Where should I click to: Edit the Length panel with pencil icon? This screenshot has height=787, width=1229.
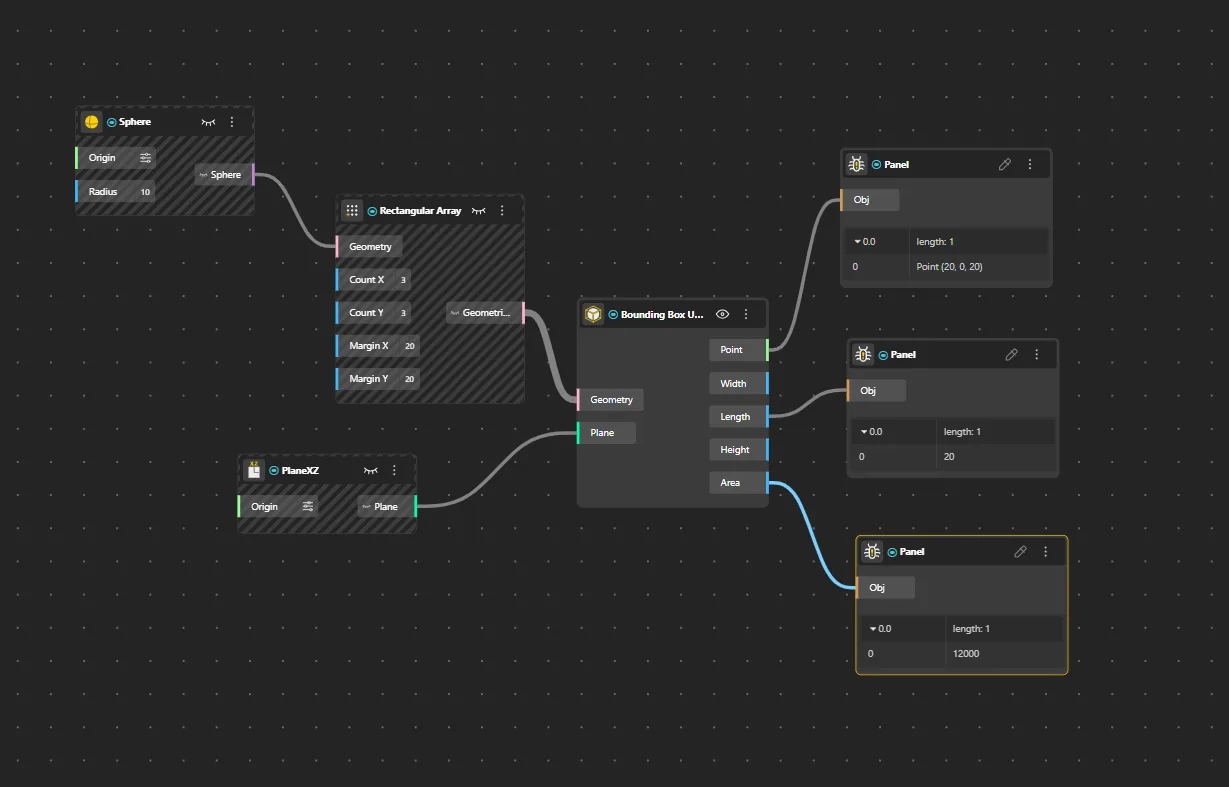click(1011, 355)
